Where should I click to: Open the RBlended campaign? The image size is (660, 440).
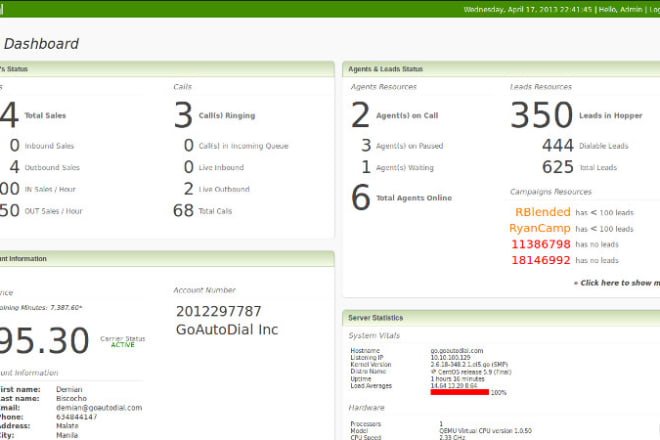tap(543, 212)
